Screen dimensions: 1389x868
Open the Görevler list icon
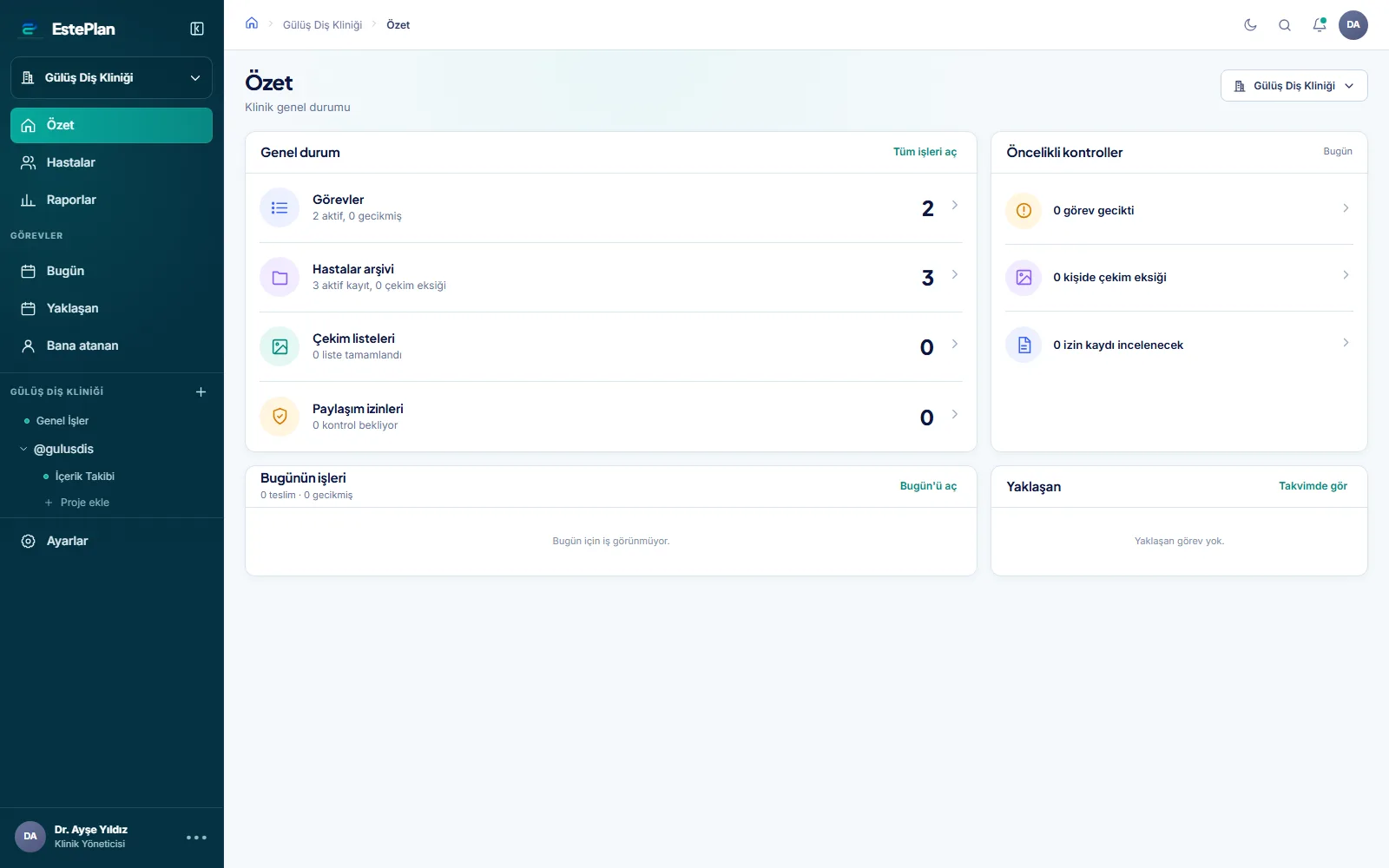[x=280, y=208]
